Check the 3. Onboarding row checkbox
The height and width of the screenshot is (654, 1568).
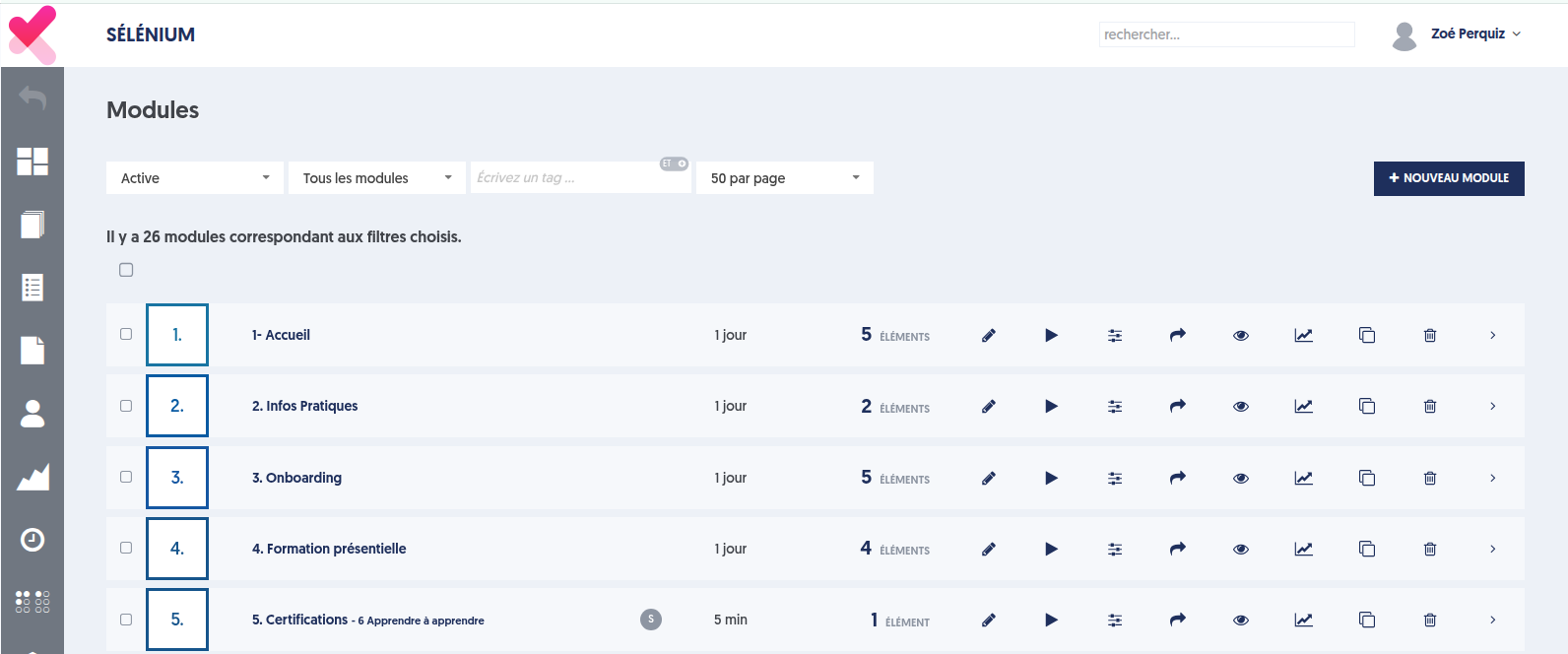pyautogui.click(x=126, y=477)
